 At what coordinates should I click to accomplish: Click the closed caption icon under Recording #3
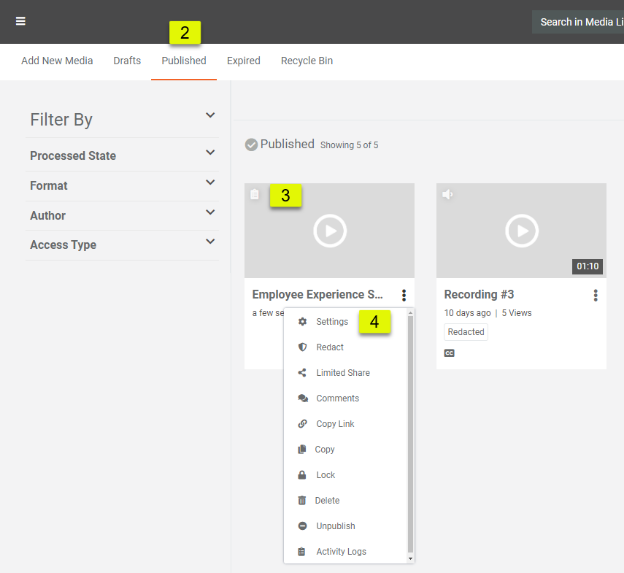point(449,353)
